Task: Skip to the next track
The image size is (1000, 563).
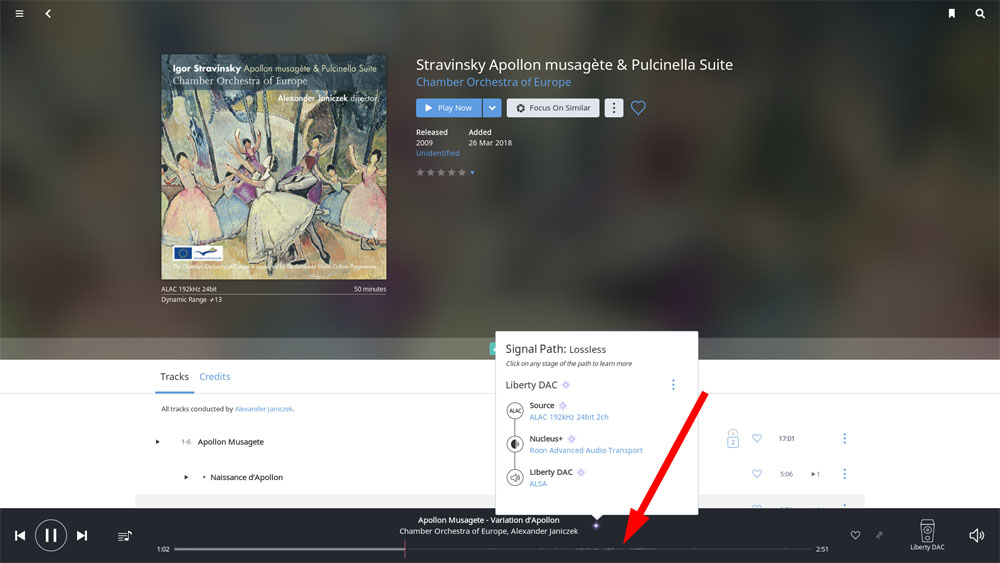Action: (82, 536)
